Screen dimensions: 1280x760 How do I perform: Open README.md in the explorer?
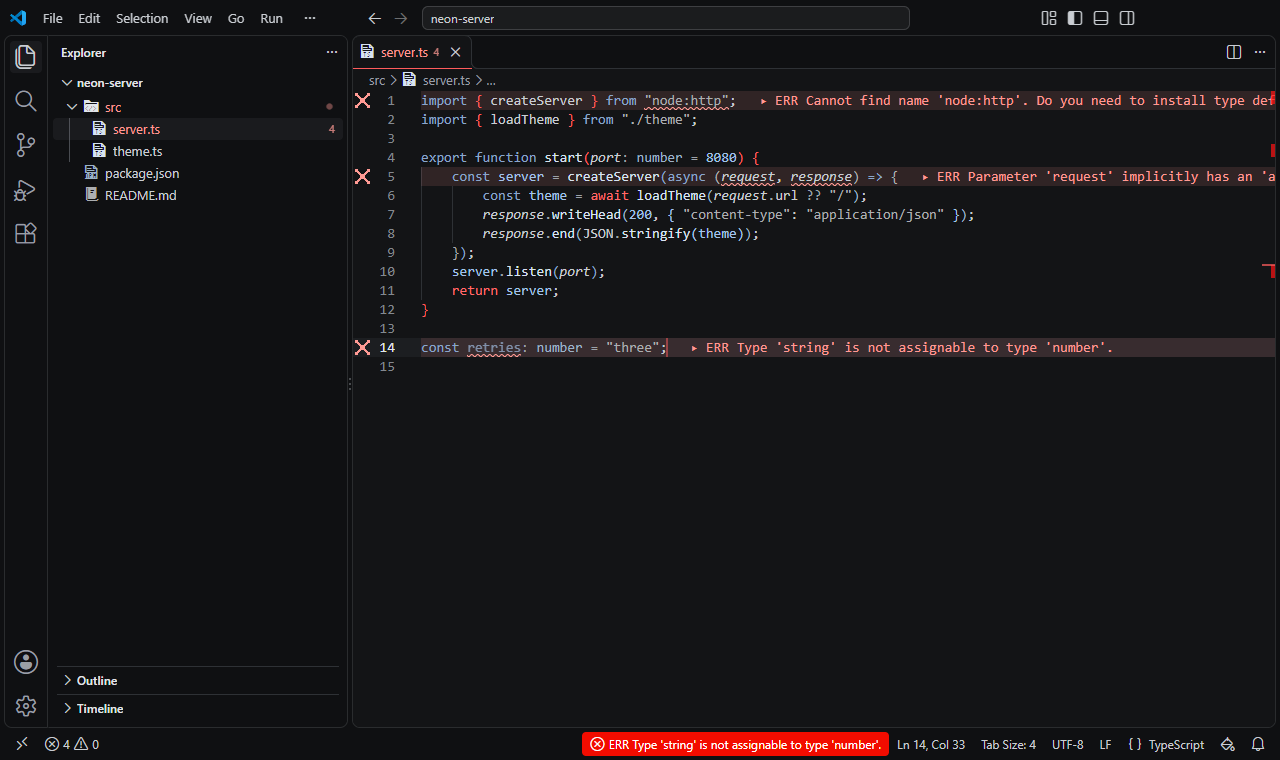click(x=198, y=195)
